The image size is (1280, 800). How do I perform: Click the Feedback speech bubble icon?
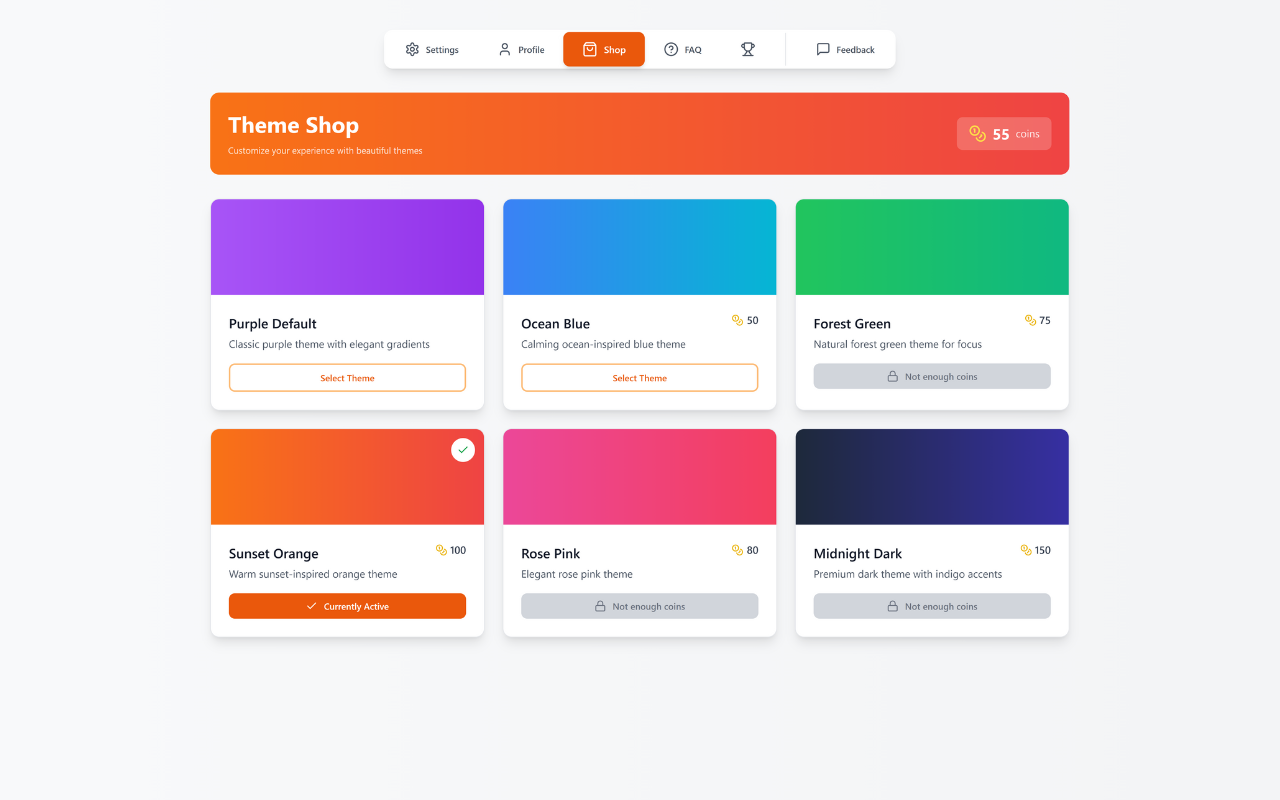tap(823, 49)
